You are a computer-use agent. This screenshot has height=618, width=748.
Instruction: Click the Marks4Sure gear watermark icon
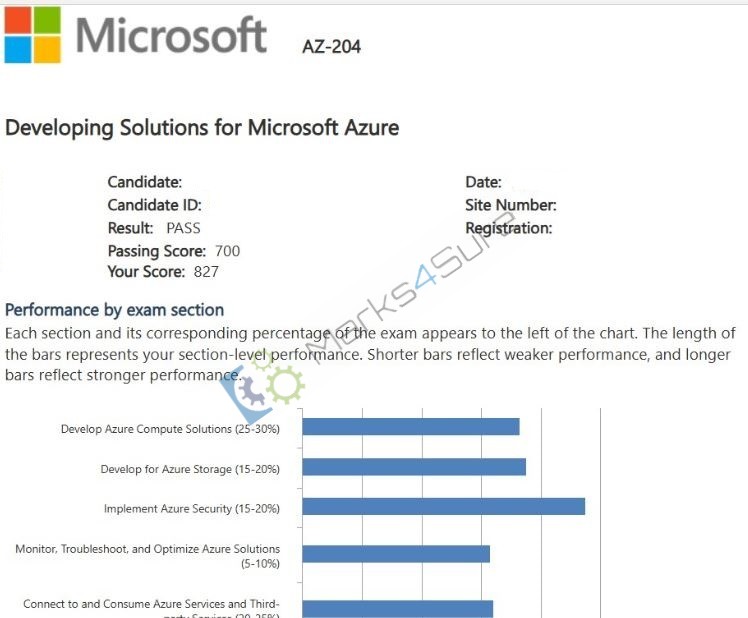[x=261, y=388]
